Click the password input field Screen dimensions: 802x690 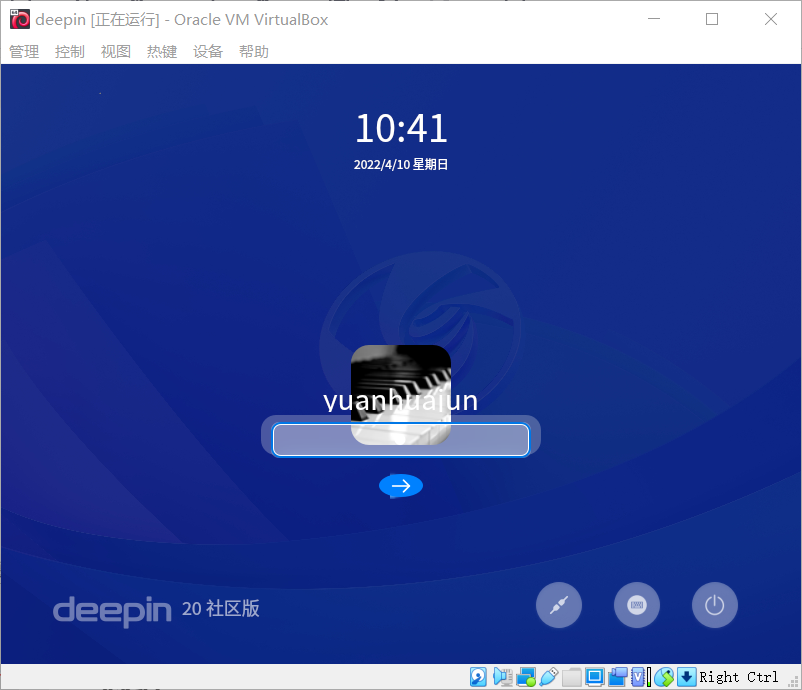[400, 439]
